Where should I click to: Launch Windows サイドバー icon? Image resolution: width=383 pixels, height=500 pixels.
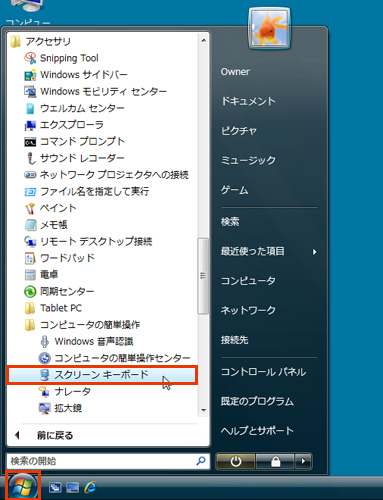pos(30,75)
